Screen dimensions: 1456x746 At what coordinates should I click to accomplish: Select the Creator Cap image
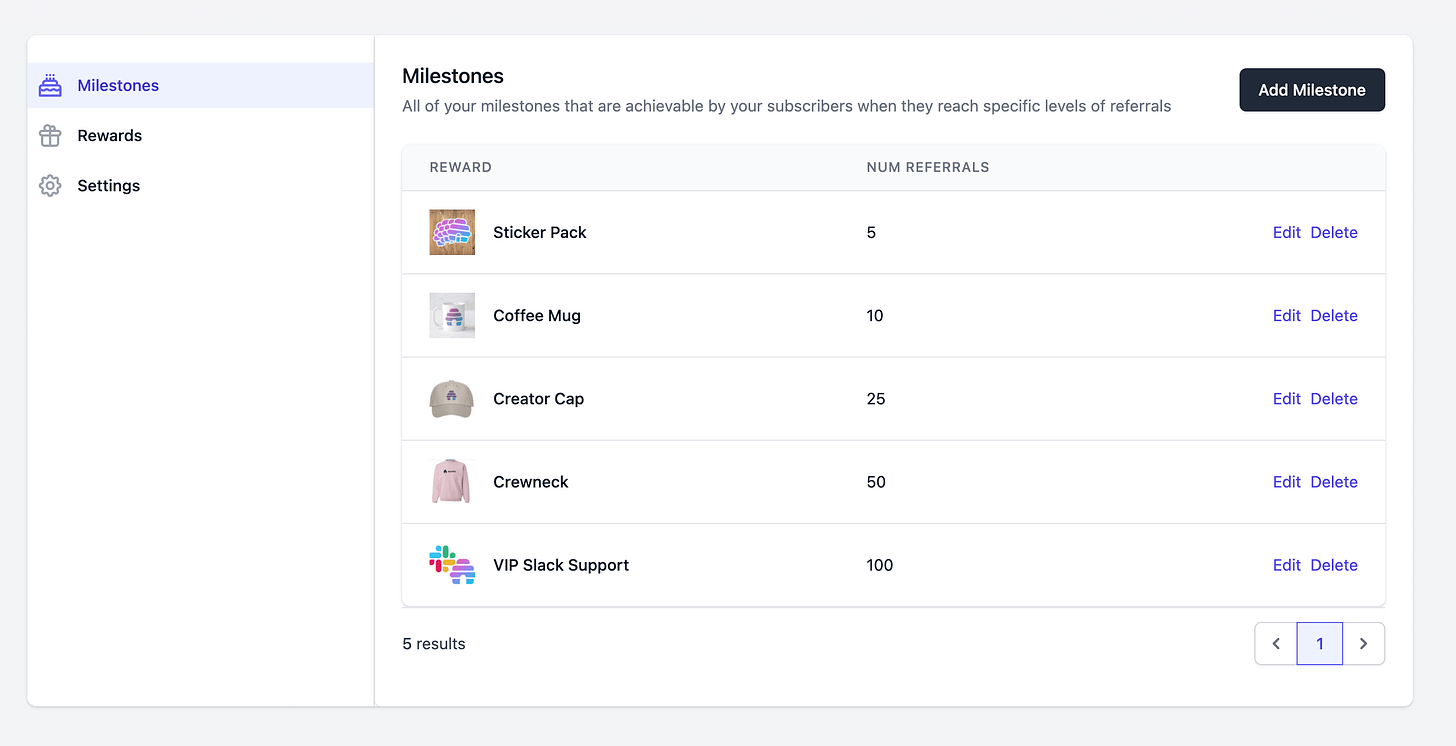coord(452,398)
